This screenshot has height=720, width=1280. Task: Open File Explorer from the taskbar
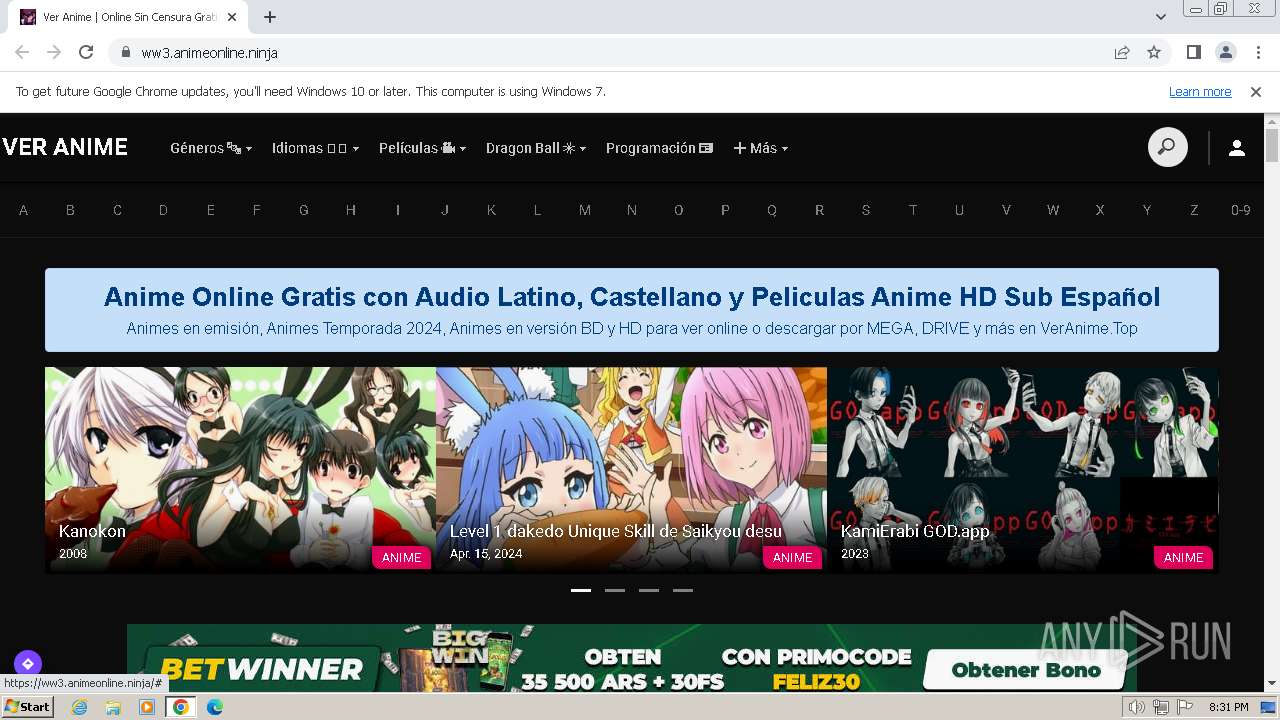click(x=113, y=707)
